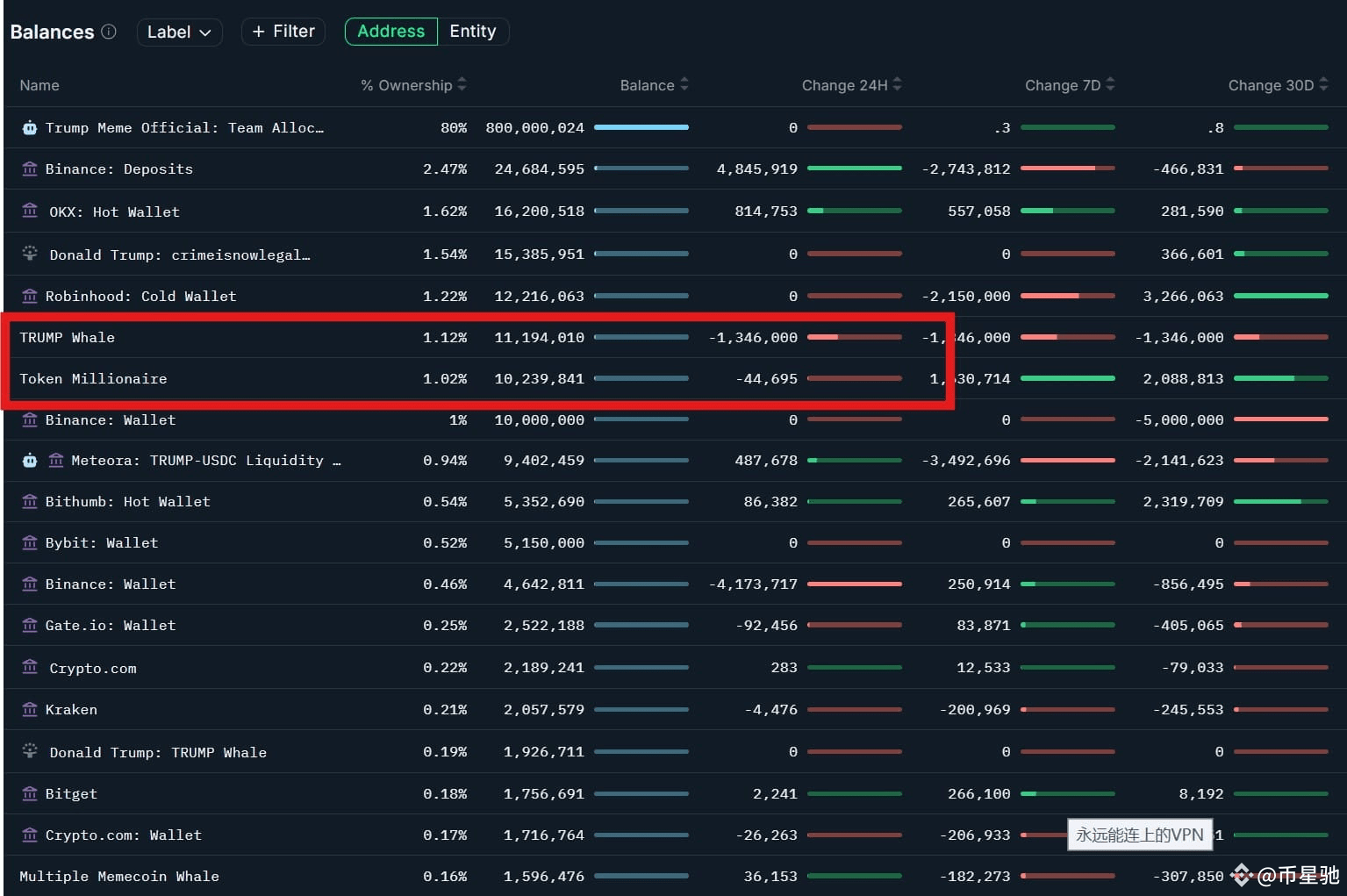The image size is (1347, 896).
Task: Click the bank icon next to Kraken
Action: click(29, 709)
